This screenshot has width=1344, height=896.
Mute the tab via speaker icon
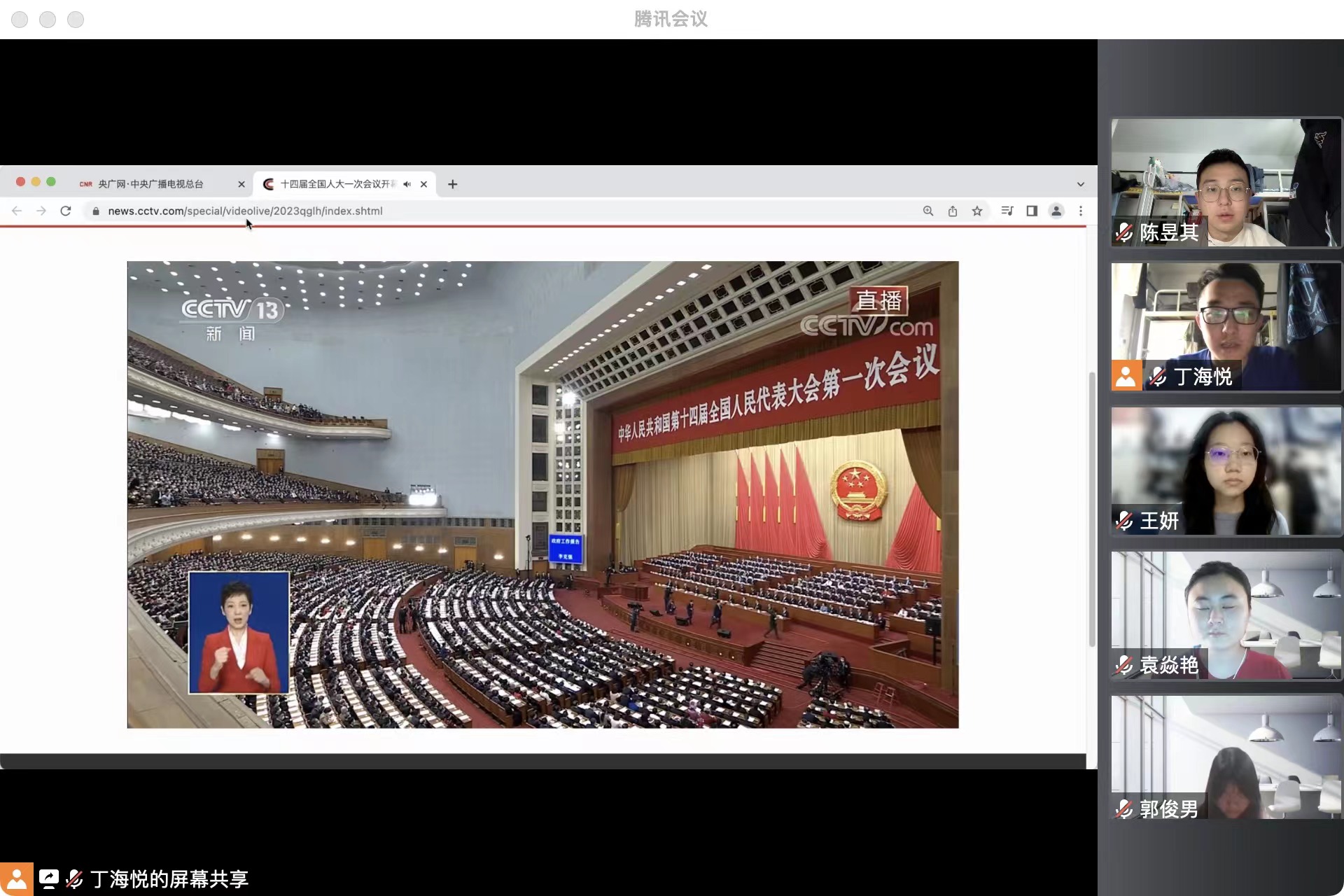pyautogui.click(x=407, y=184)
